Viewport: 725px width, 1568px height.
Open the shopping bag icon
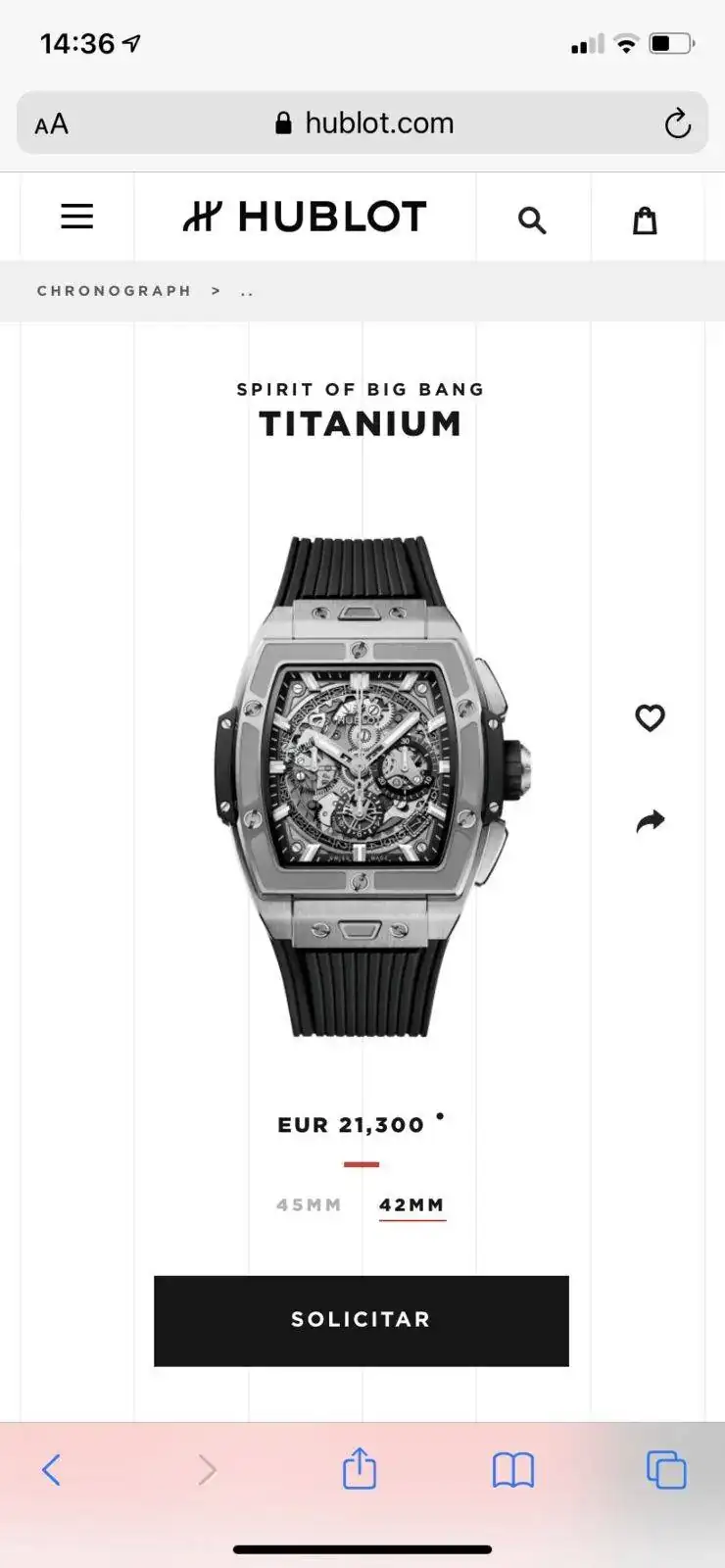pos(645,220)
